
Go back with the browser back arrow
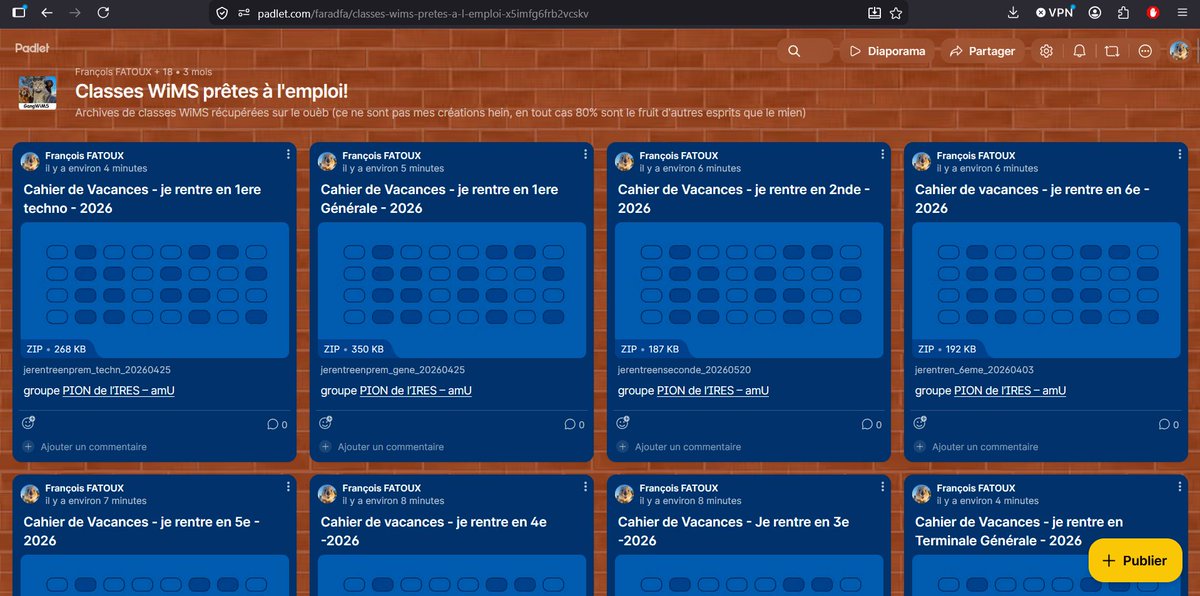pyautogui.click(x=47, y=13)
